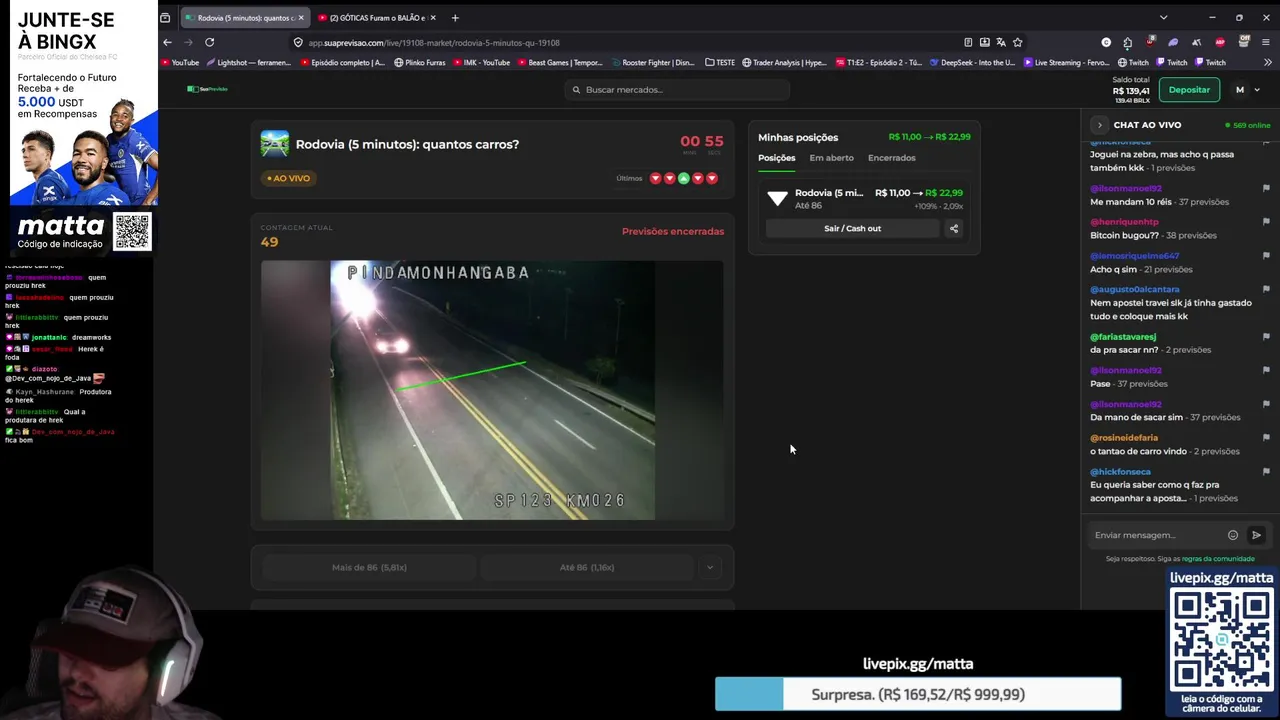Viewport: 1280px width, 720px height.
Task: Report the message from @henriquenhtp
Action: (x=1265, y=221)
